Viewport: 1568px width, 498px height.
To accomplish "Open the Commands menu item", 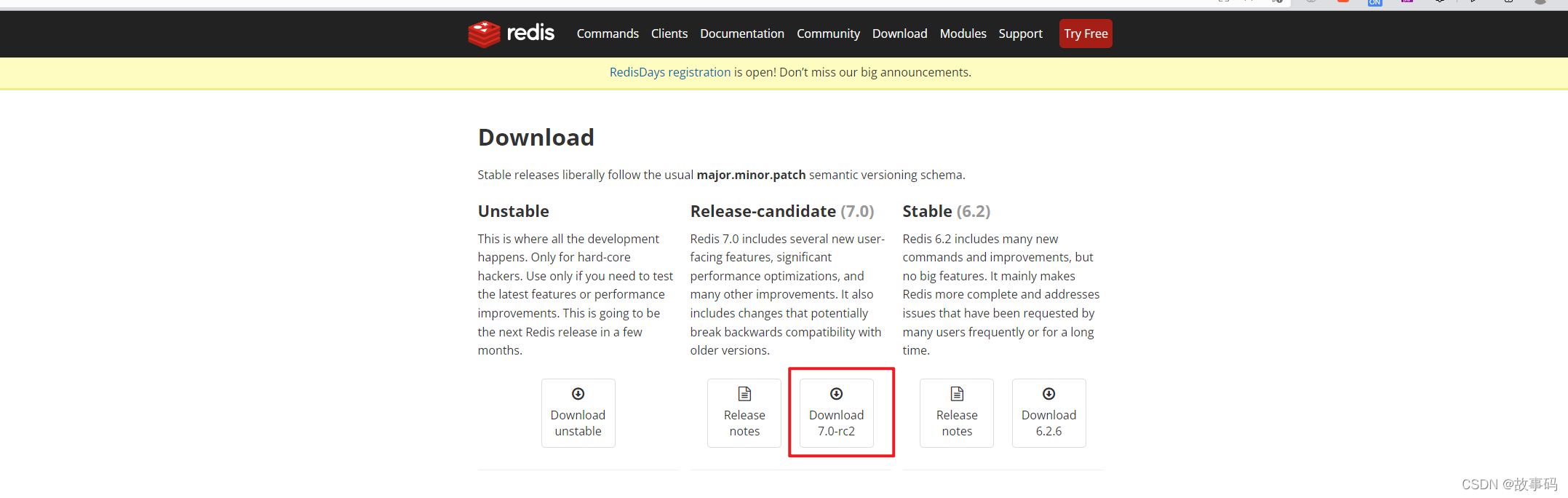I will 608,33.
